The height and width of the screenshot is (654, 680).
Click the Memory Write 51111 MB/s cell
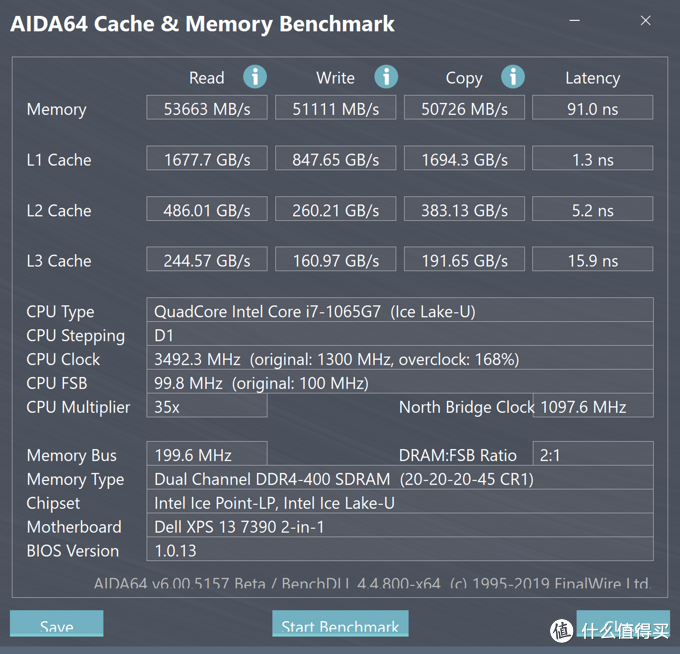pos(335,109)
